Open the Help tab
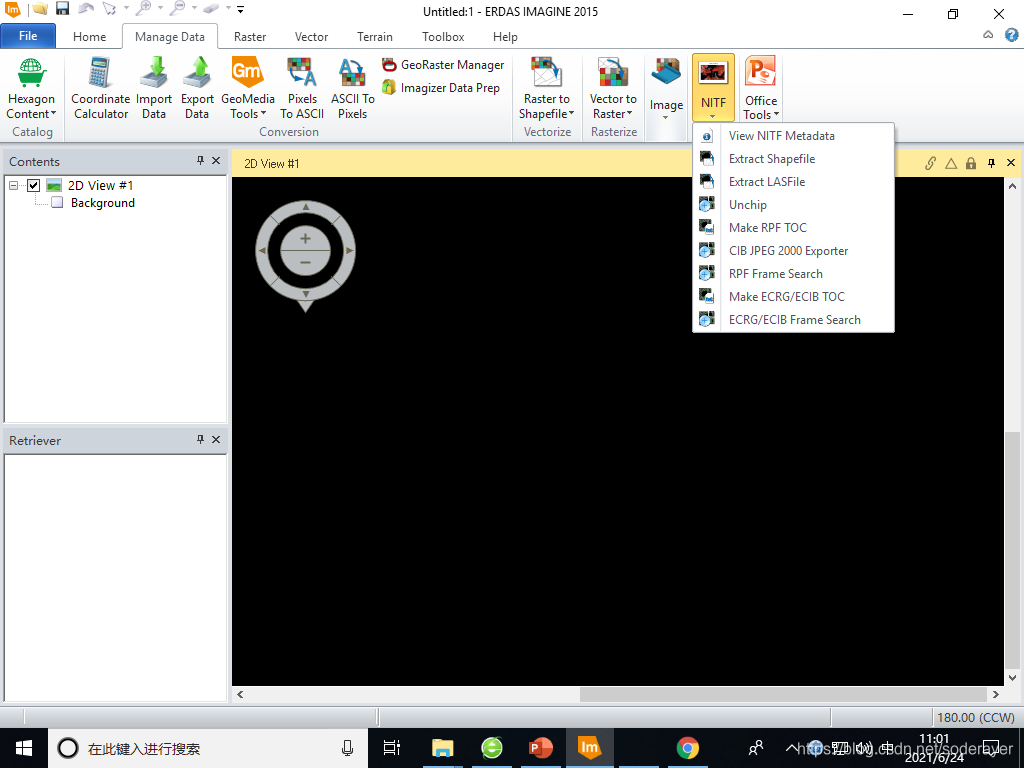Image resolution: width=1024 pixels, height=768 pixels. (x=505, y=37)
